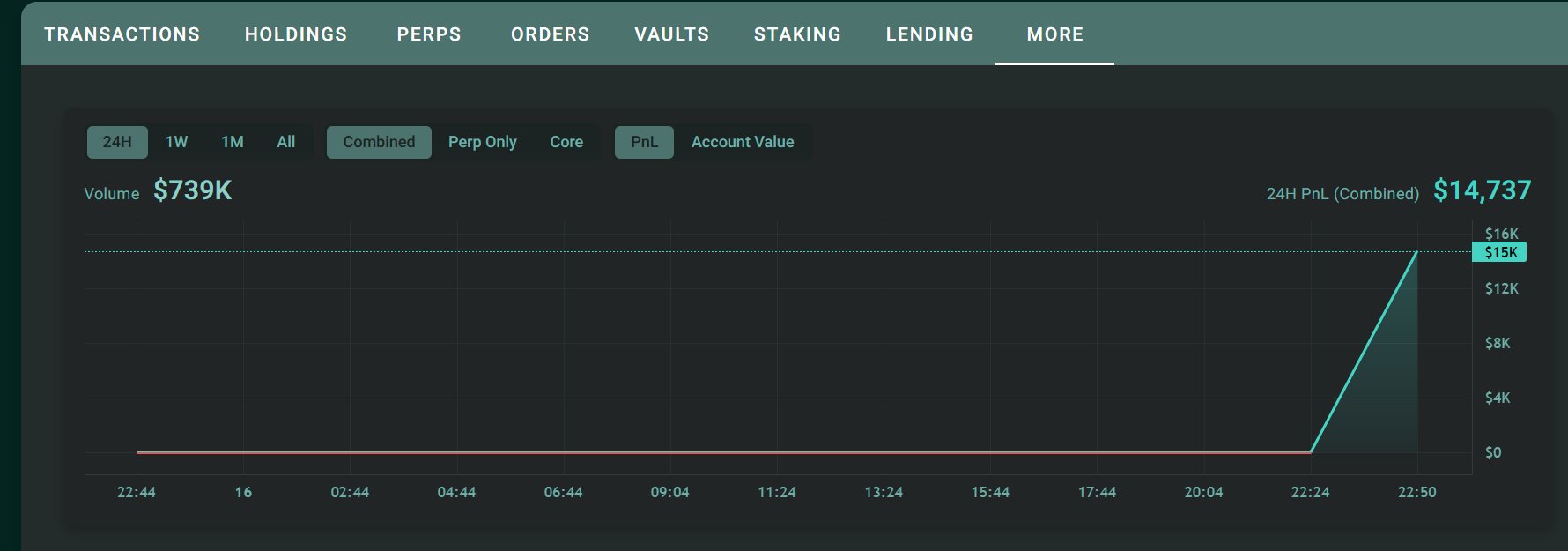Click the 22:50 time axis label

pyautogui.click(x=1416, y=492)
